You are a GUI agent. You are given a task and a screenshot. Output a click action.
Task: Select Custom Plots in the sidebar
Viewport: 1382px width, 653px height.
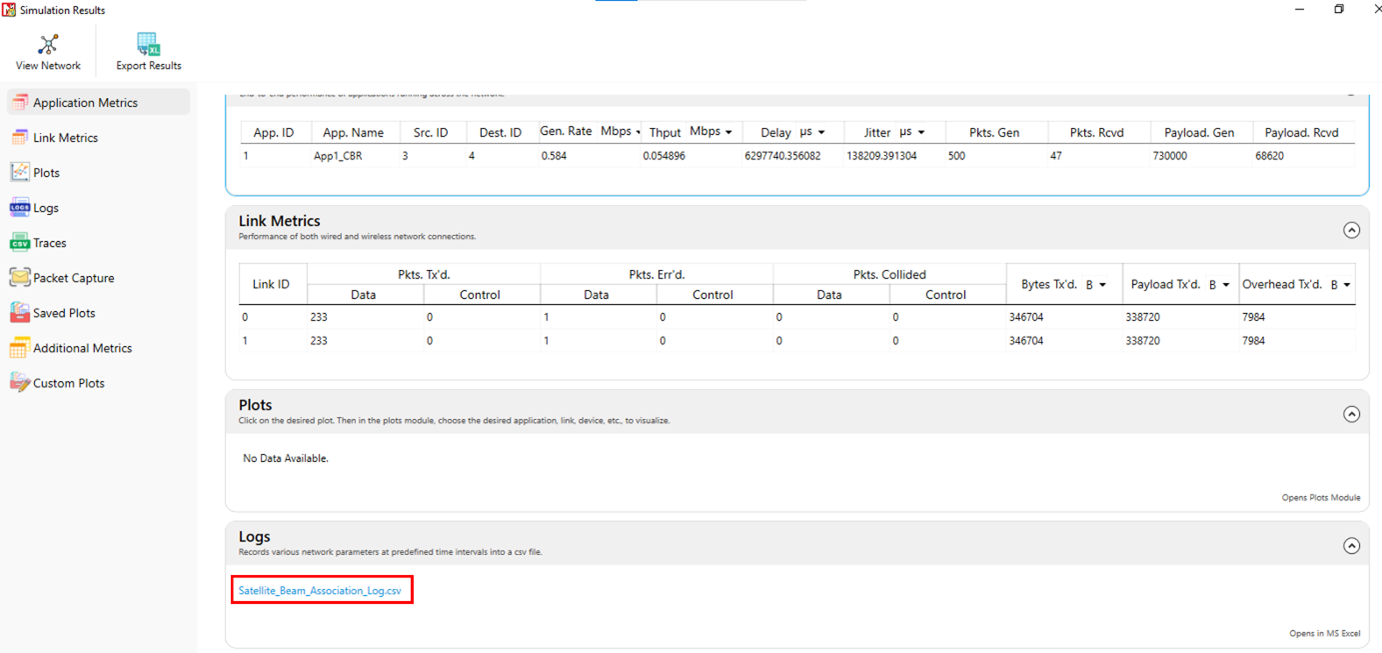coord(68,383)
